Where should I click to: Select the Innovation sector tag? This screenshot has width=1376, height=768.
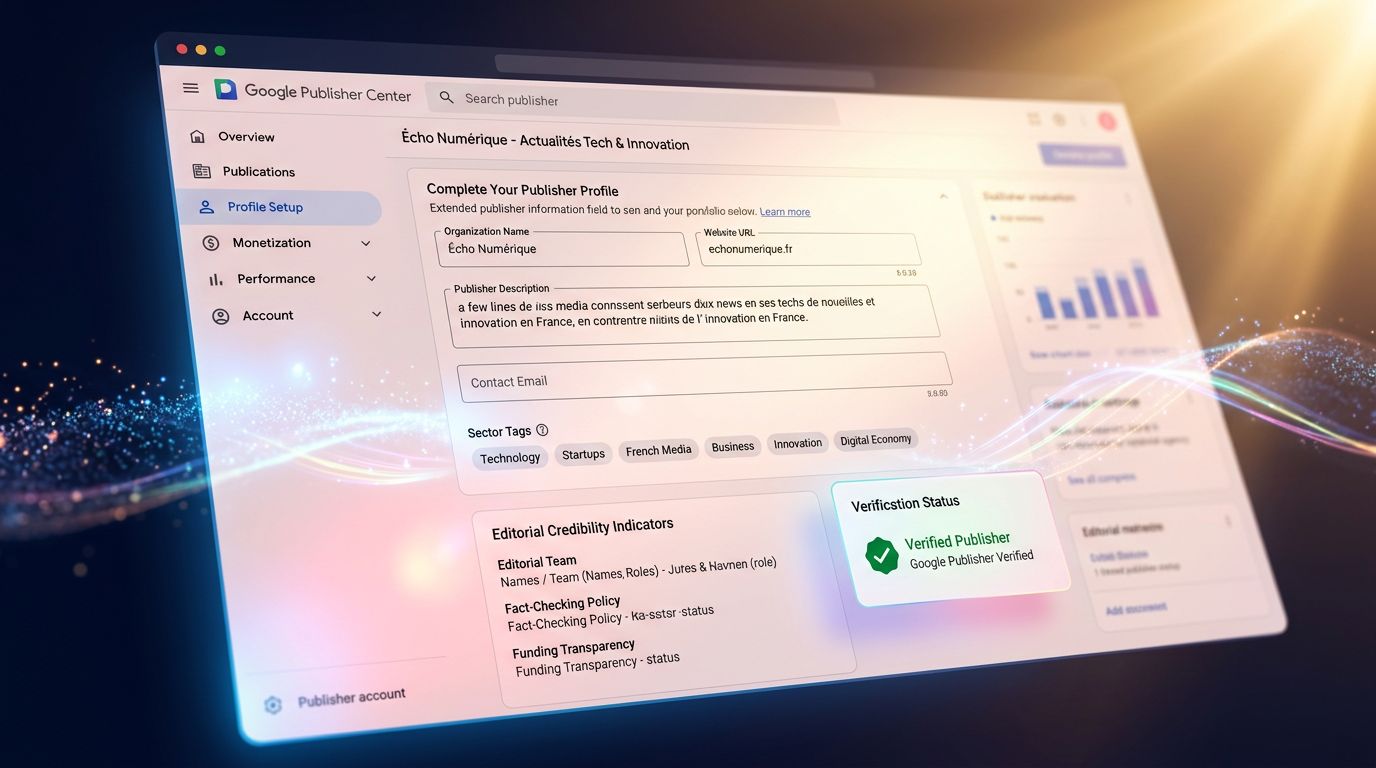(798, 443)
